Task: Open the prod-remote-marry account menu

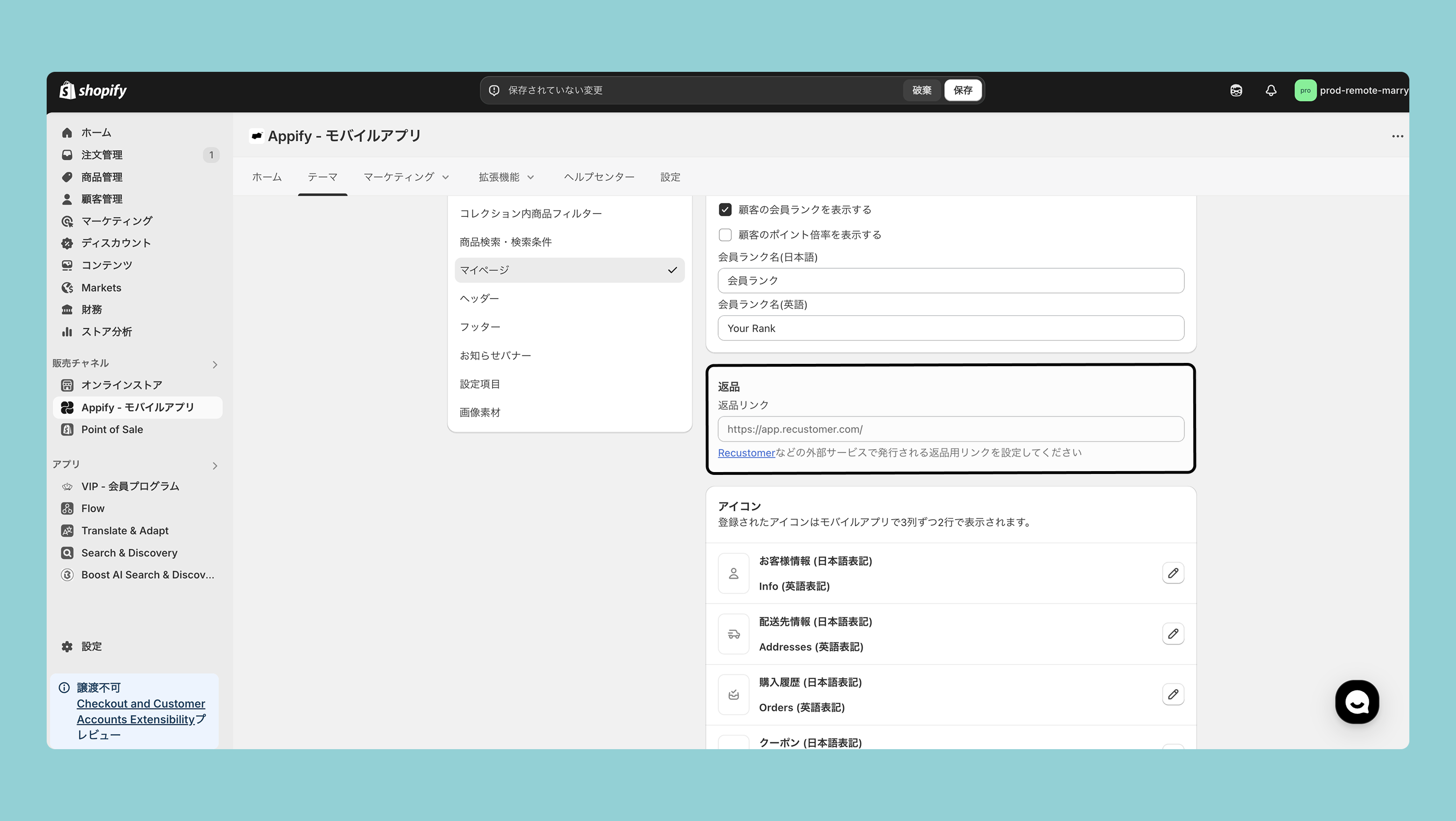Action: pos(1351,90)
